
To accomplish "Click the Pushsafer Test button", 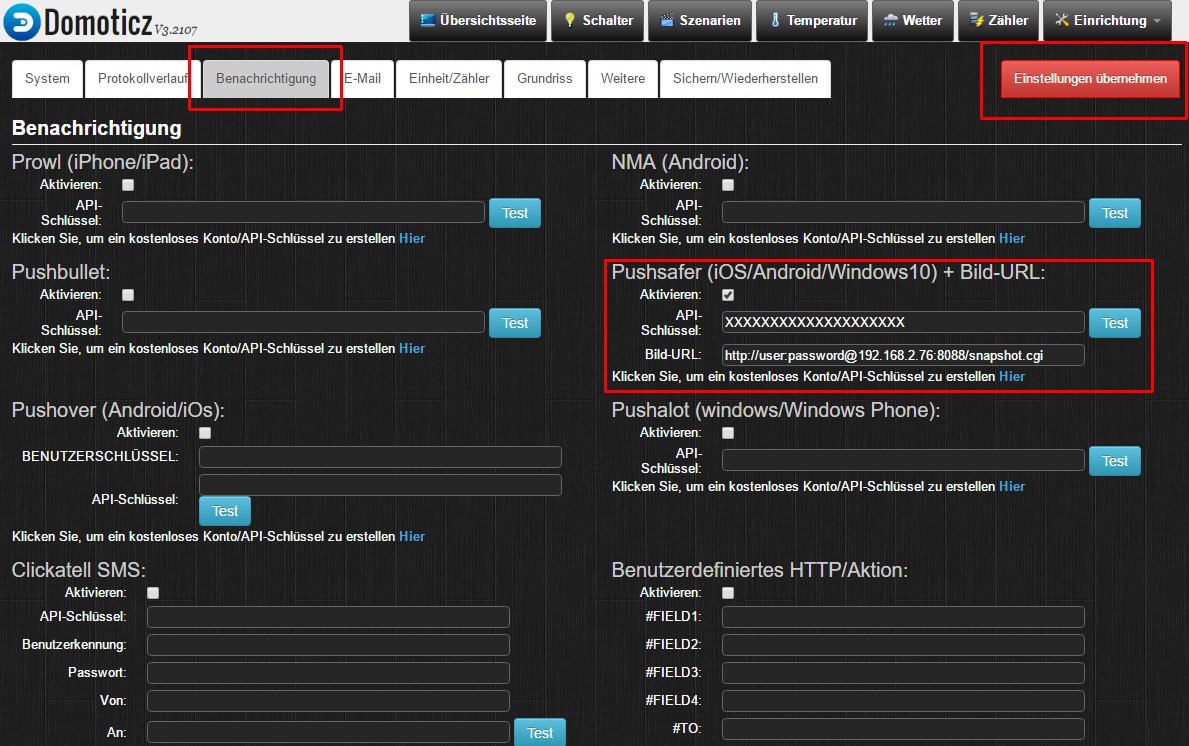I will coord(1115,323).
